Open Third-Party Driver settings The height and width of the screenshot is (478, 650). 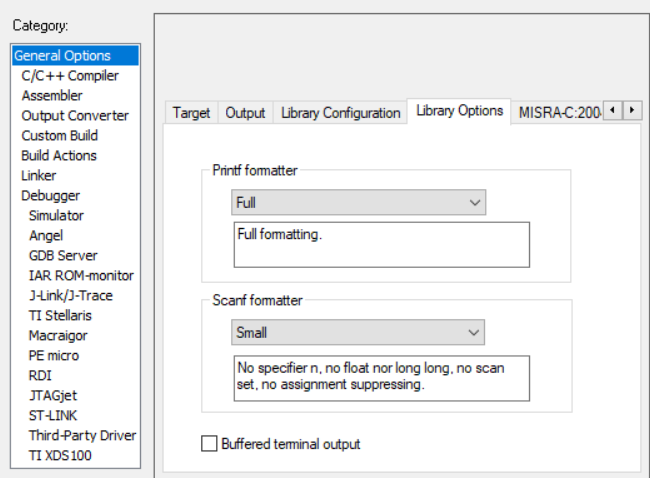[82, 435]
